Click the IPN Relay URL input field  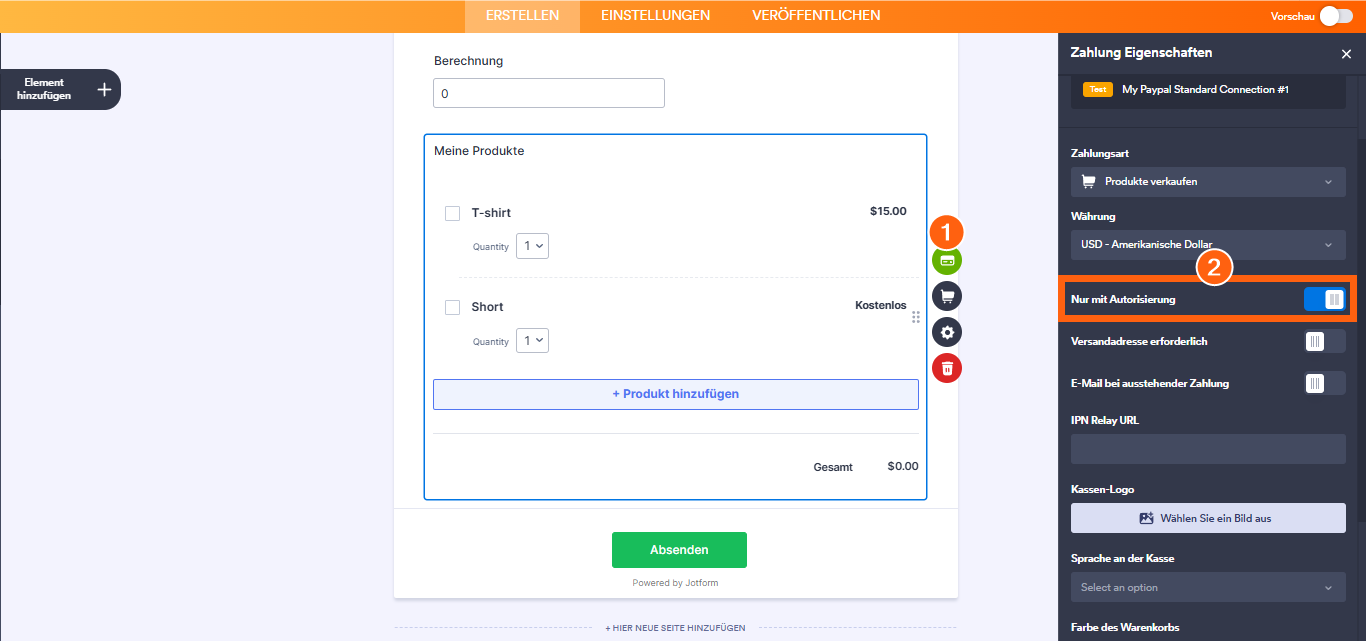coord(1208,449)
